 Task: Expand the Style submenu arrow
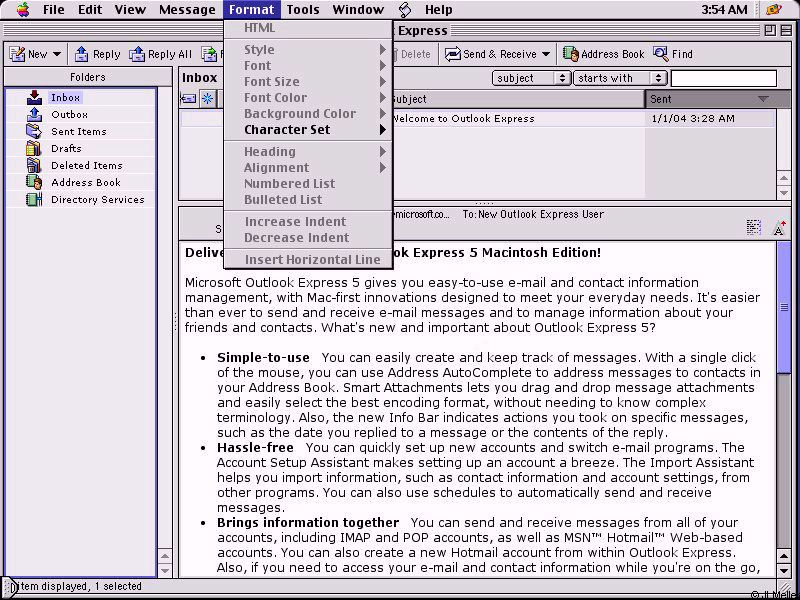[x=383, y=49]
